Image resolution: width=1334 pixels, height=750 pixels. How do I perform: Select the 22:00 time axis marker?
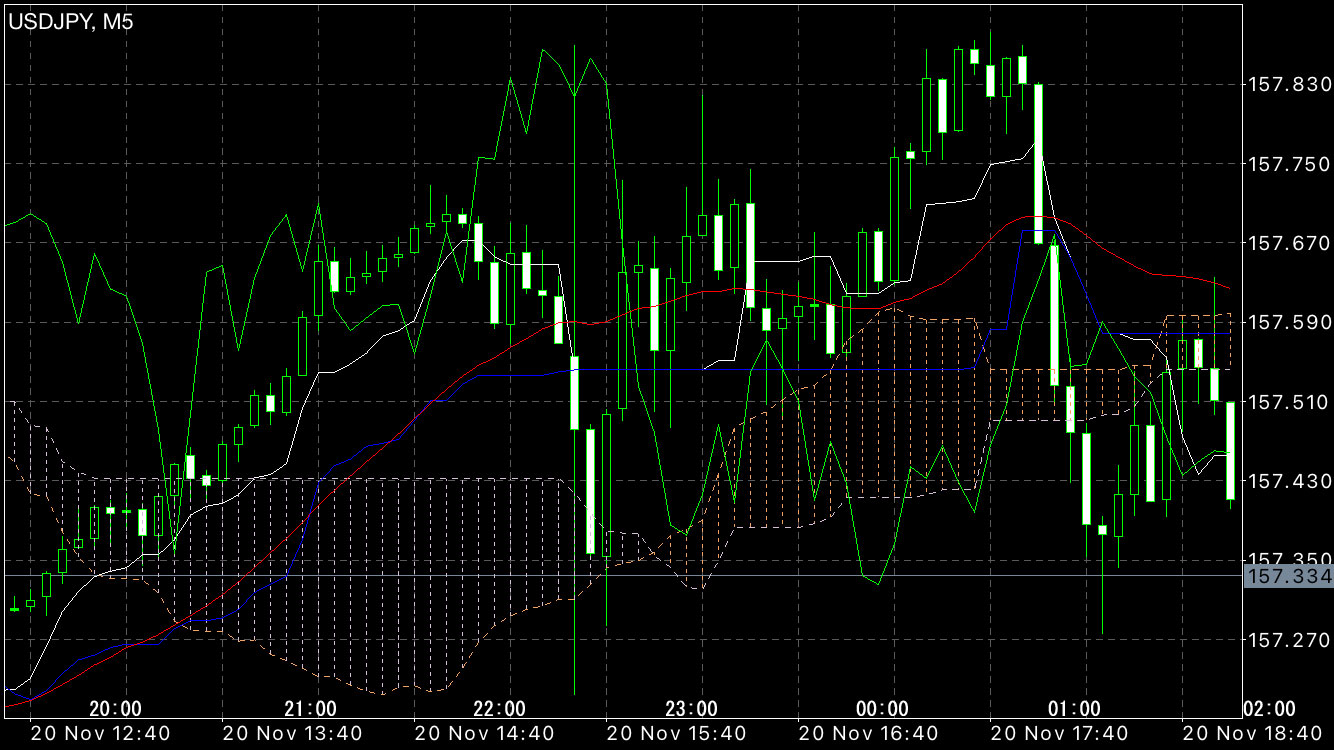click(500, 708)
